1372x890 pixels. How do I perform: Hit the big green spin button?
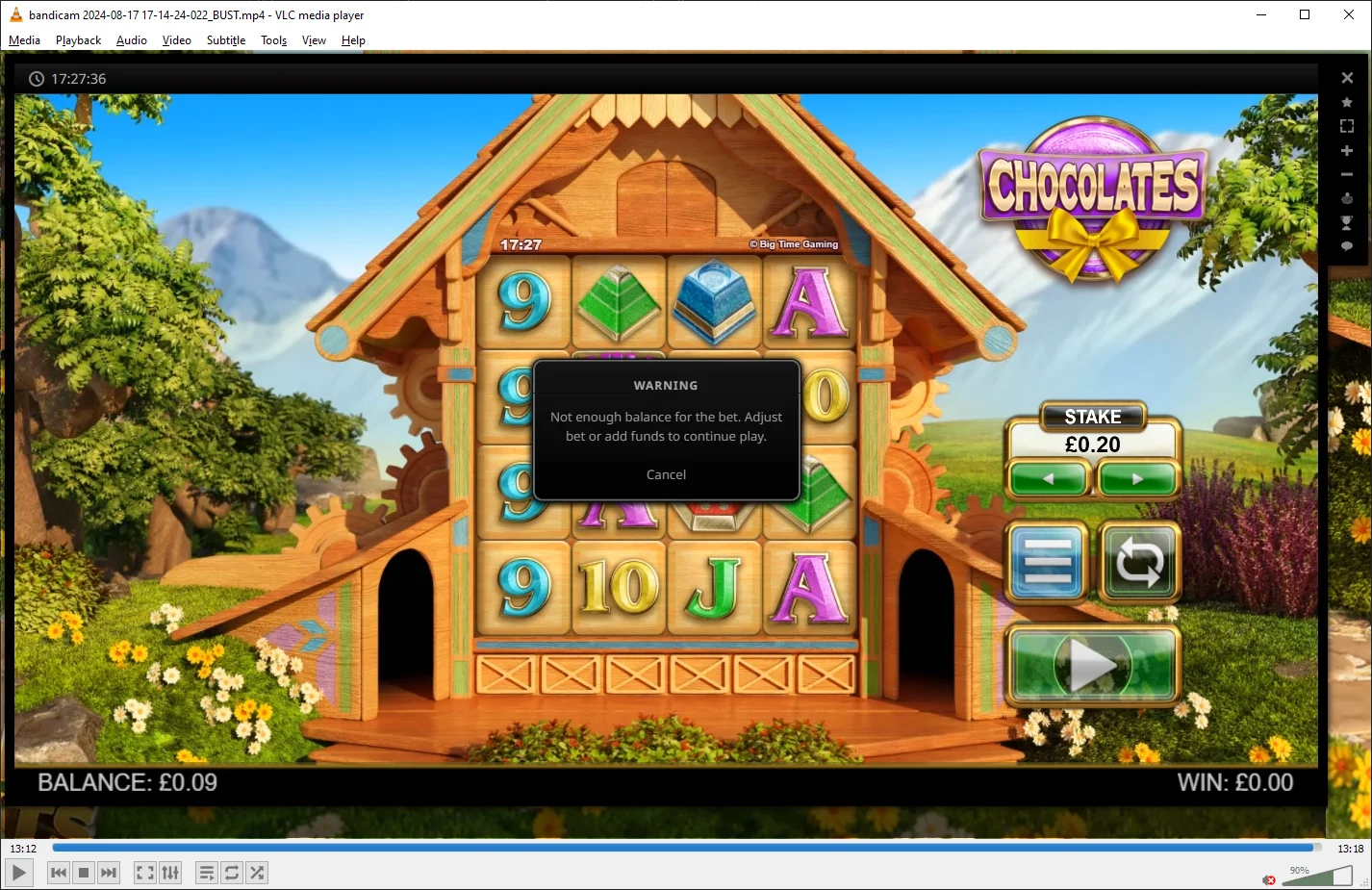point(1093,665)
